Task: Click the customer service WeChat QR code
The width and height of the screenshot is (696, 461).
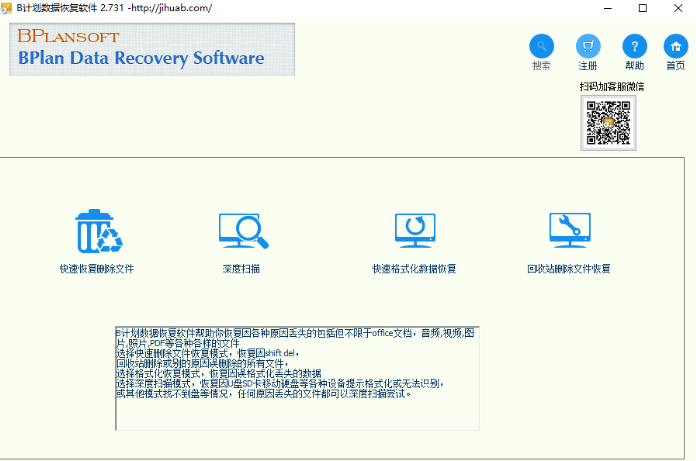Action: [608, 123]
